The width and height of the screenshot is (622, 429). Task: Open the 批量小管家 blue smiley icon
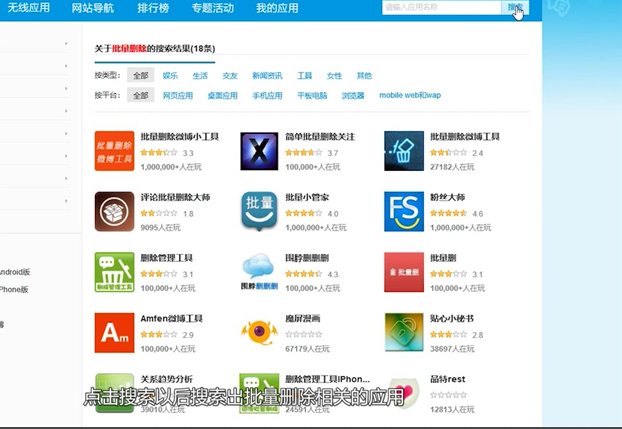pyautogui.click(x=259, y=211)
